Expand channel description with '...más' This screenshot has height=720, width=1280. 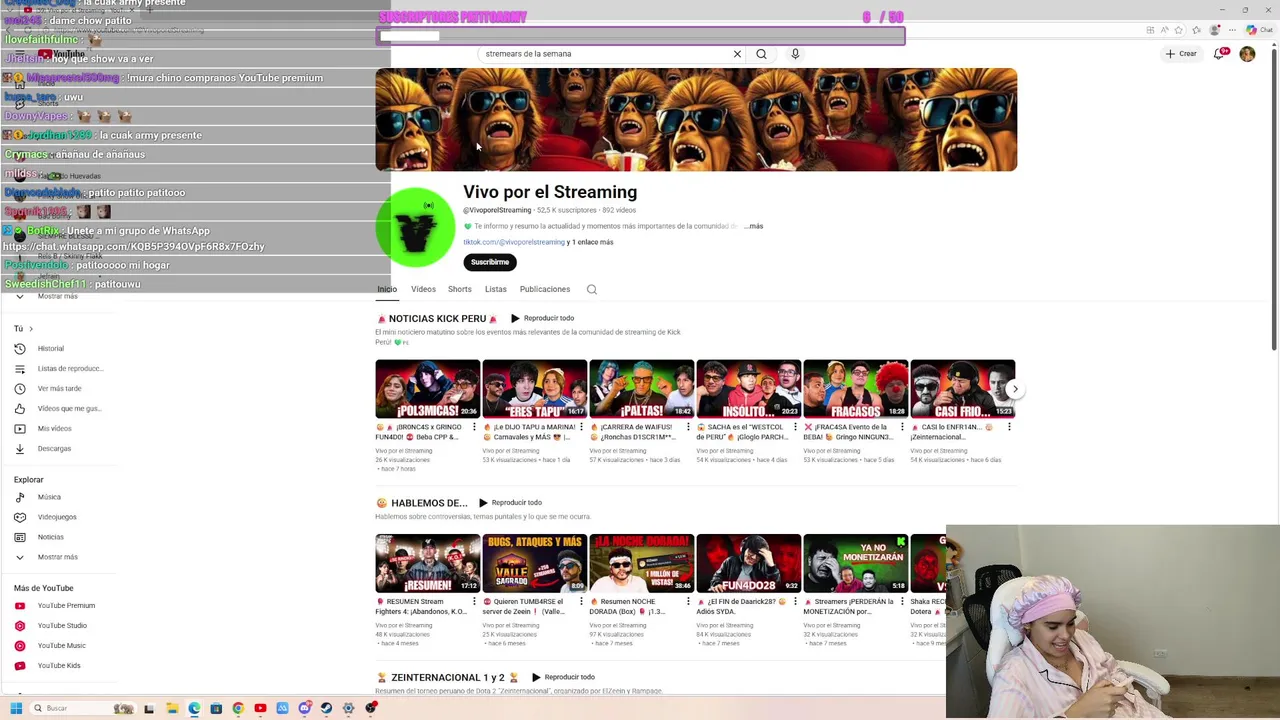point(754,226)
